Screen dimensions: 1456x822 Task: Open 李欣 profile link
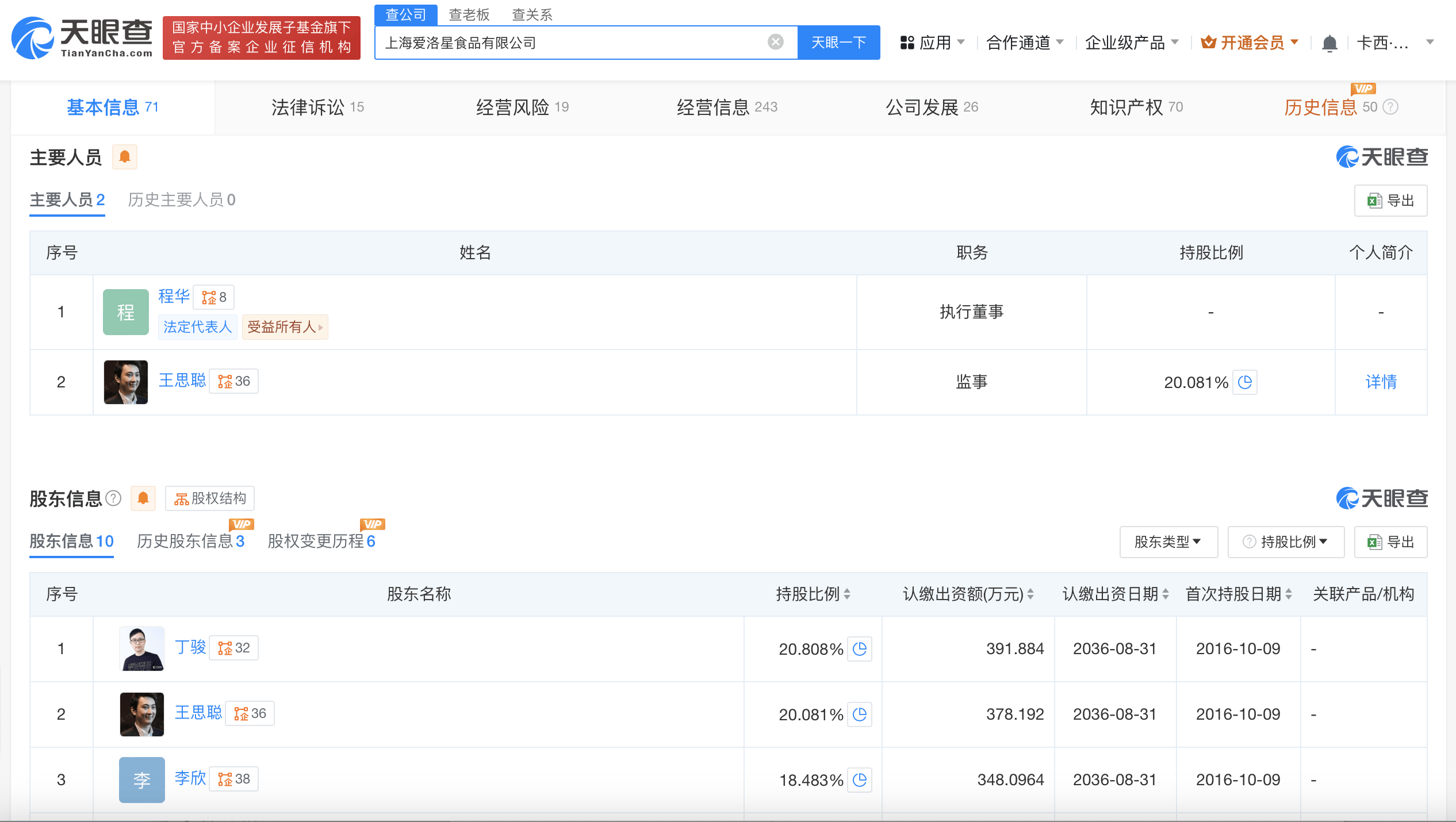point(190,779)
